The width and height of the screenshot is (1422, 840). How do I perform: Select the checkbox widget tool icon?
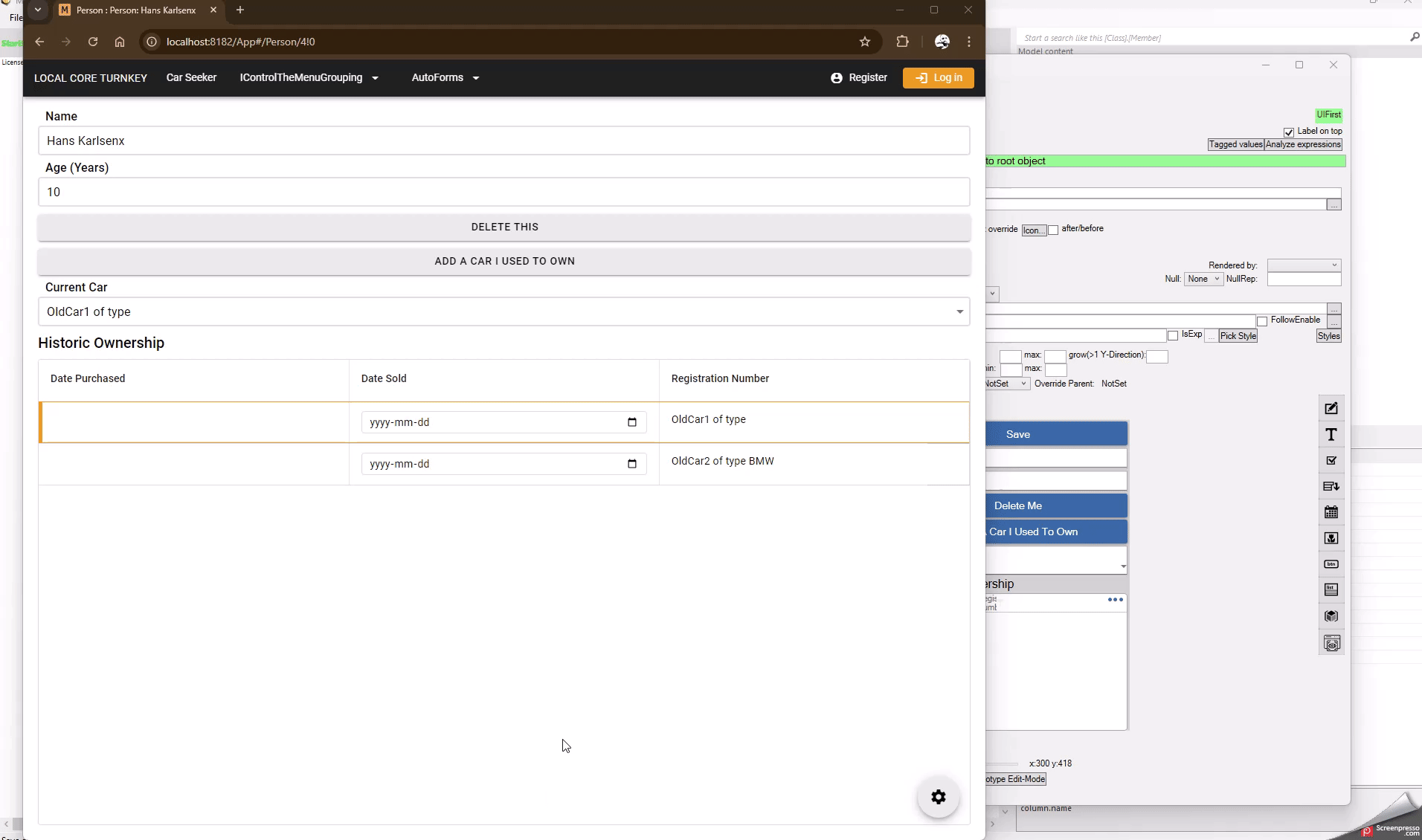click(x=1331, y=461)
